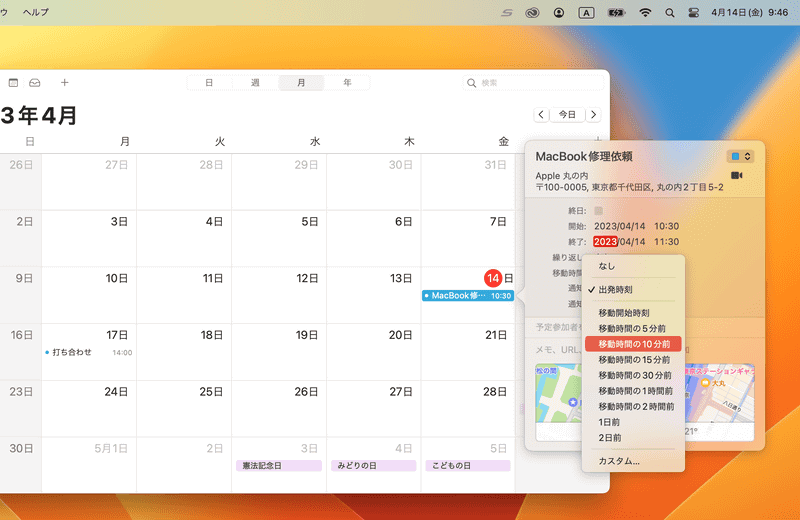The height and width of the screenshot is (520, 800).
Task: Switch to 週 week view tab
Action: [x=255, y=83]
